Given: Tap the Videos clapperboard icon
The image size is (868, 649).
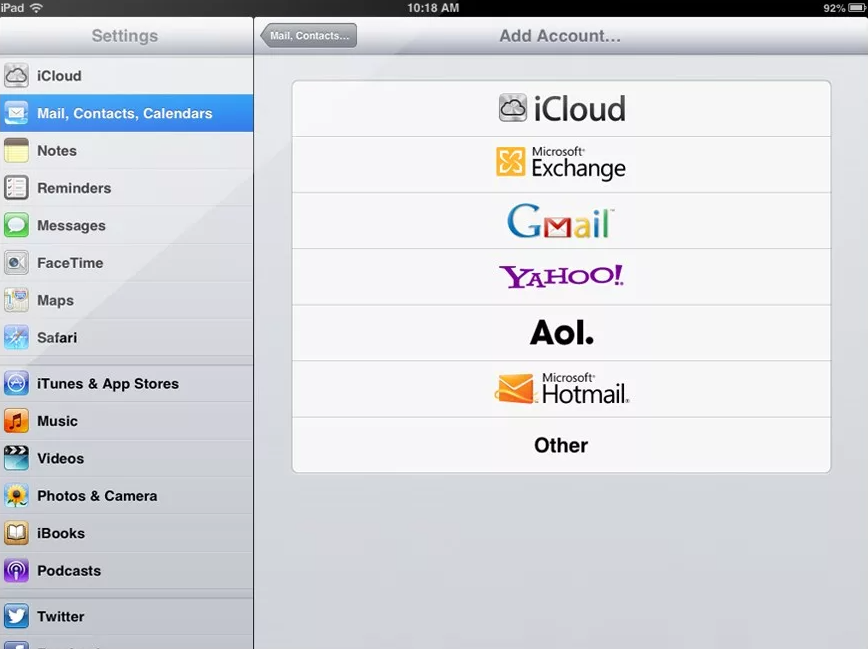Looking at the screenshot, I should 16,458.
